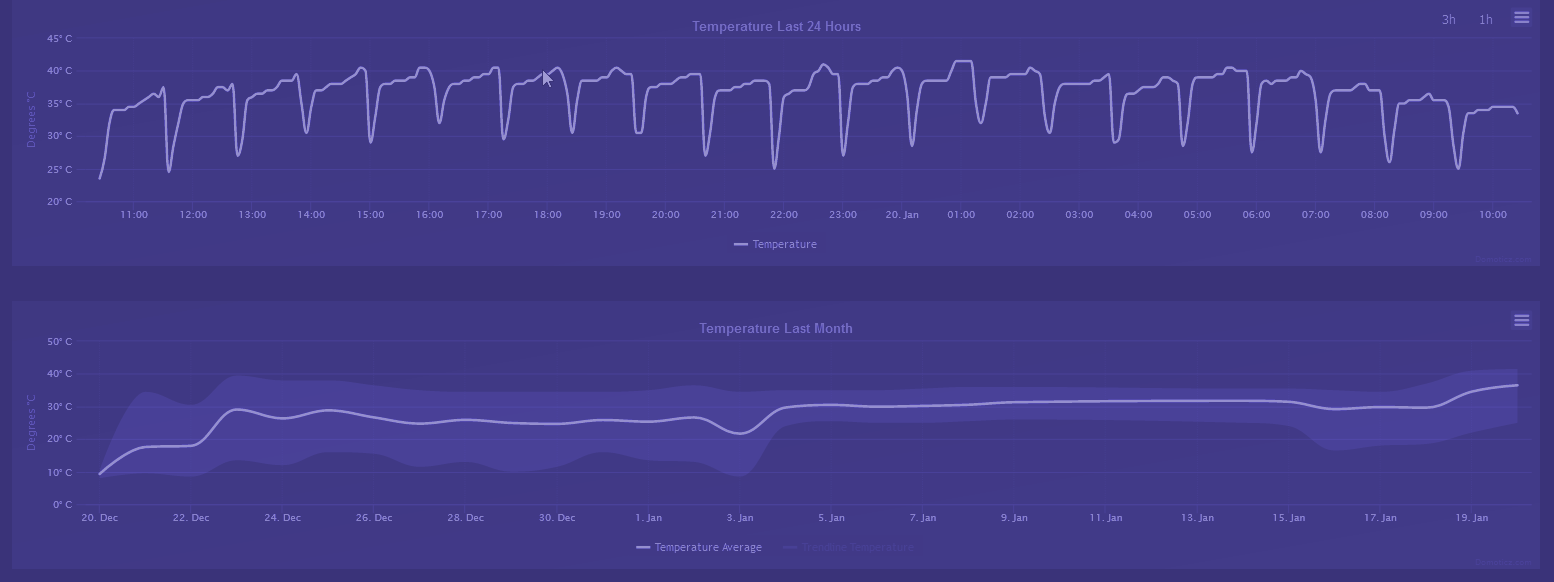Click the 05:00 label on the hourly axis

[1197, 215]
